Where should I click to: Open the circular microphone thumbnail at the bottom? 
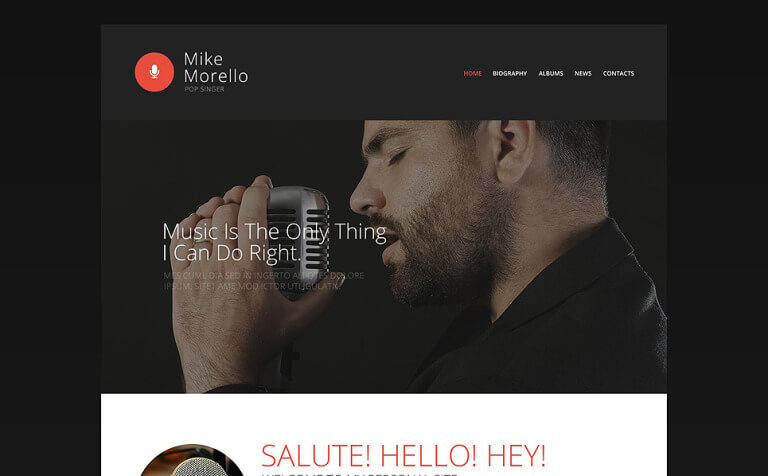tap(192, 460)
